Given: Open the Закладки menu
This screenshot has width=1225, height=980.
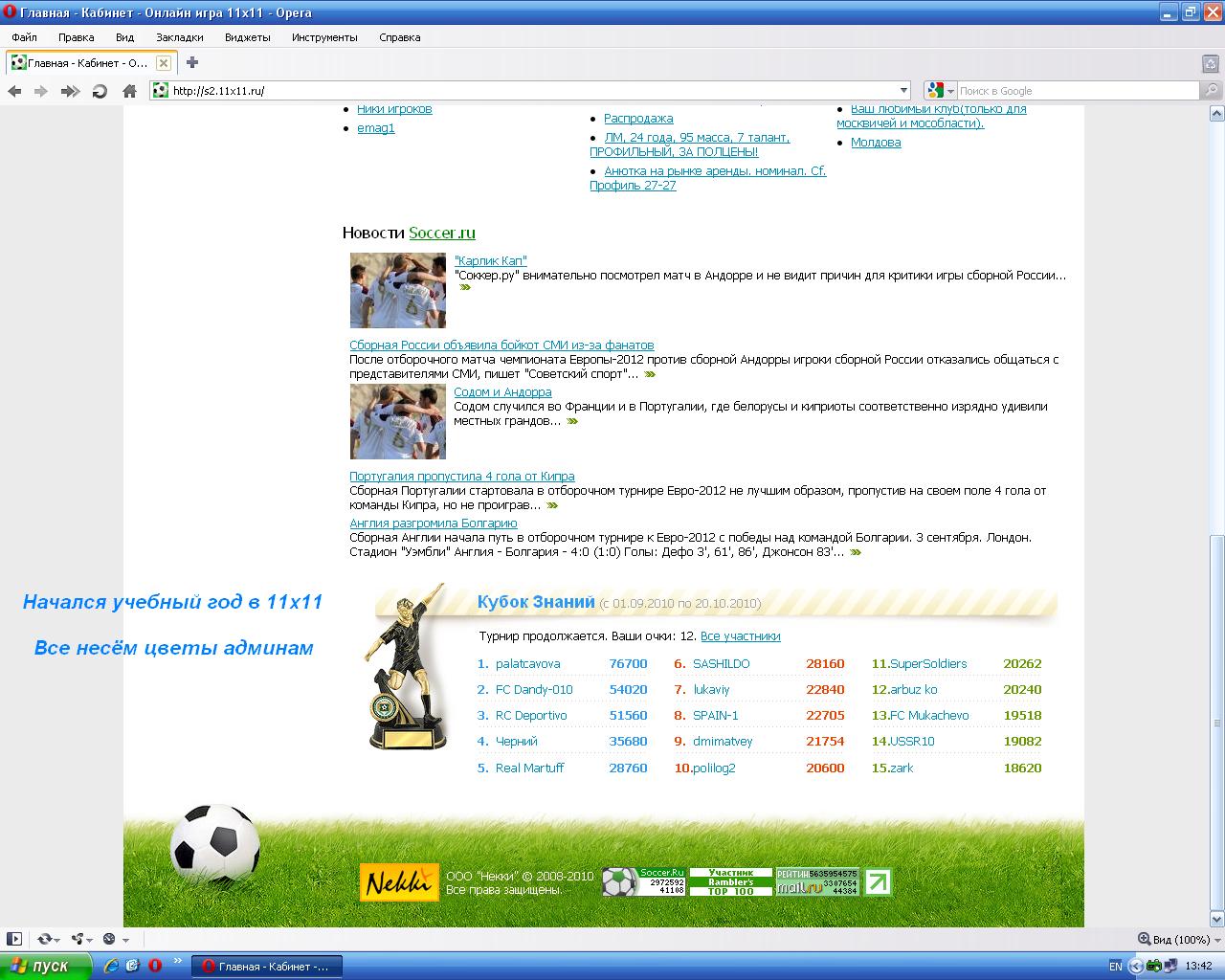Looking at the screenshot, I should pyautogui.click(x=180, y=37).
